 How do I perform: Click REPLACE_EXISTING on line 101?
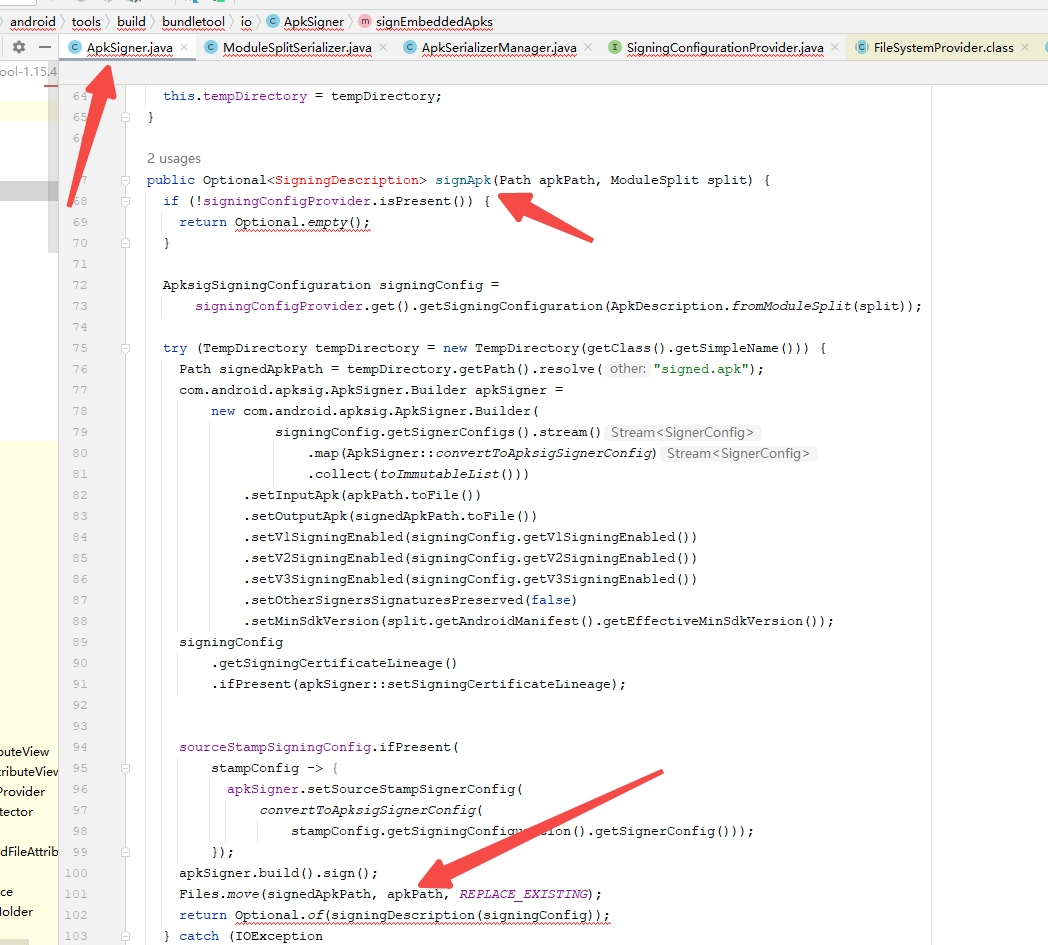[x=523, y=894]
